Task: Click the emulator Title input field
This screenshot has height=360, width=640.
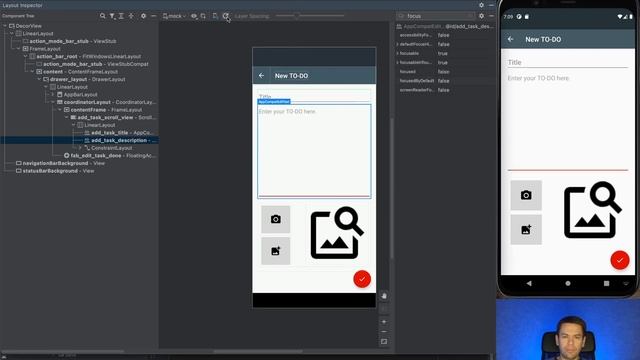Action: point(567,62)
